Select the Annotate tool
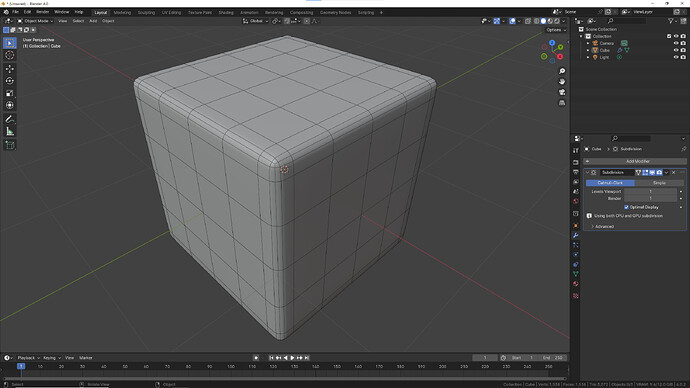This screenshot has width=690, height=388. (x=10, y=119)
